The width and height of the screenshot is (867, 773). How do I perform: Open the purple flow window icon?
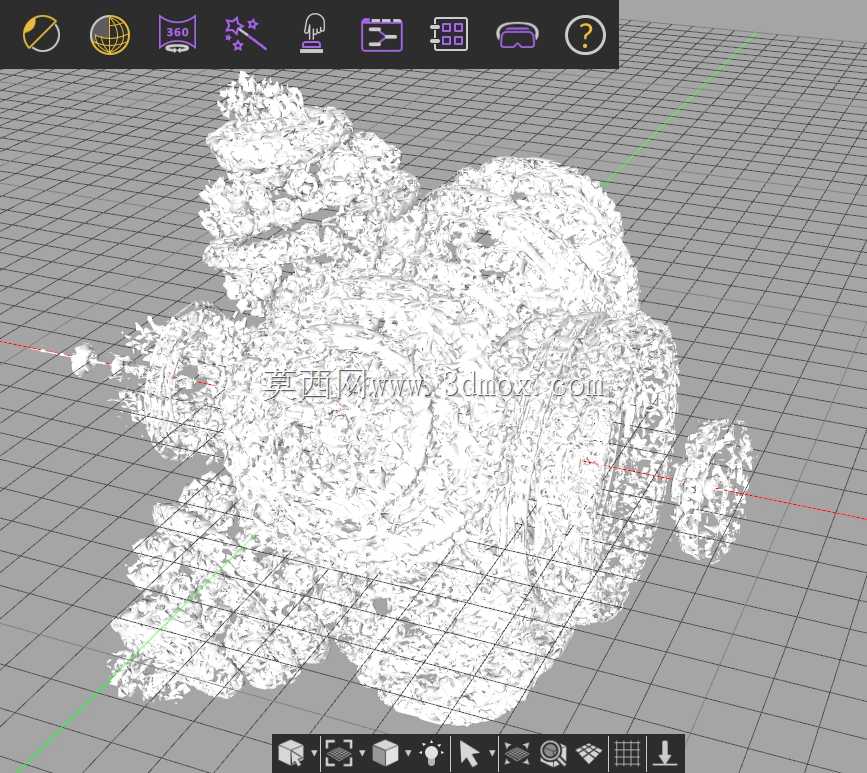tap(382, 35)
